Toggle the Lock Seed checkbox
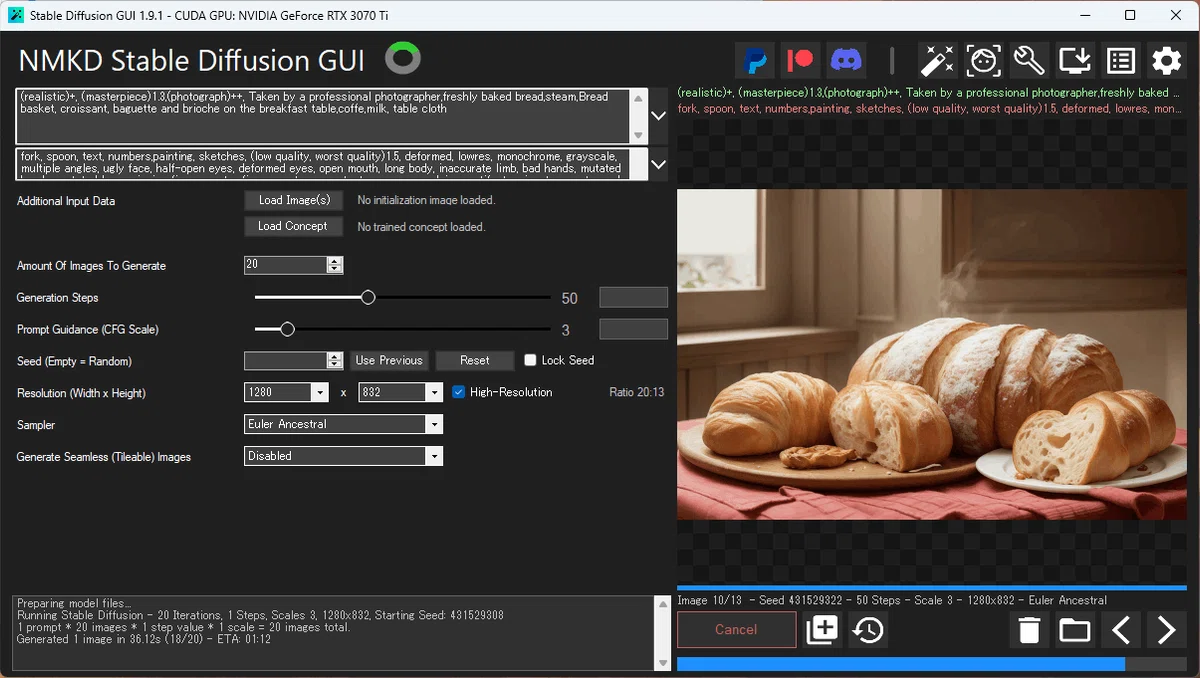This screenshot has height=678, width=1200. click(531, 360)
